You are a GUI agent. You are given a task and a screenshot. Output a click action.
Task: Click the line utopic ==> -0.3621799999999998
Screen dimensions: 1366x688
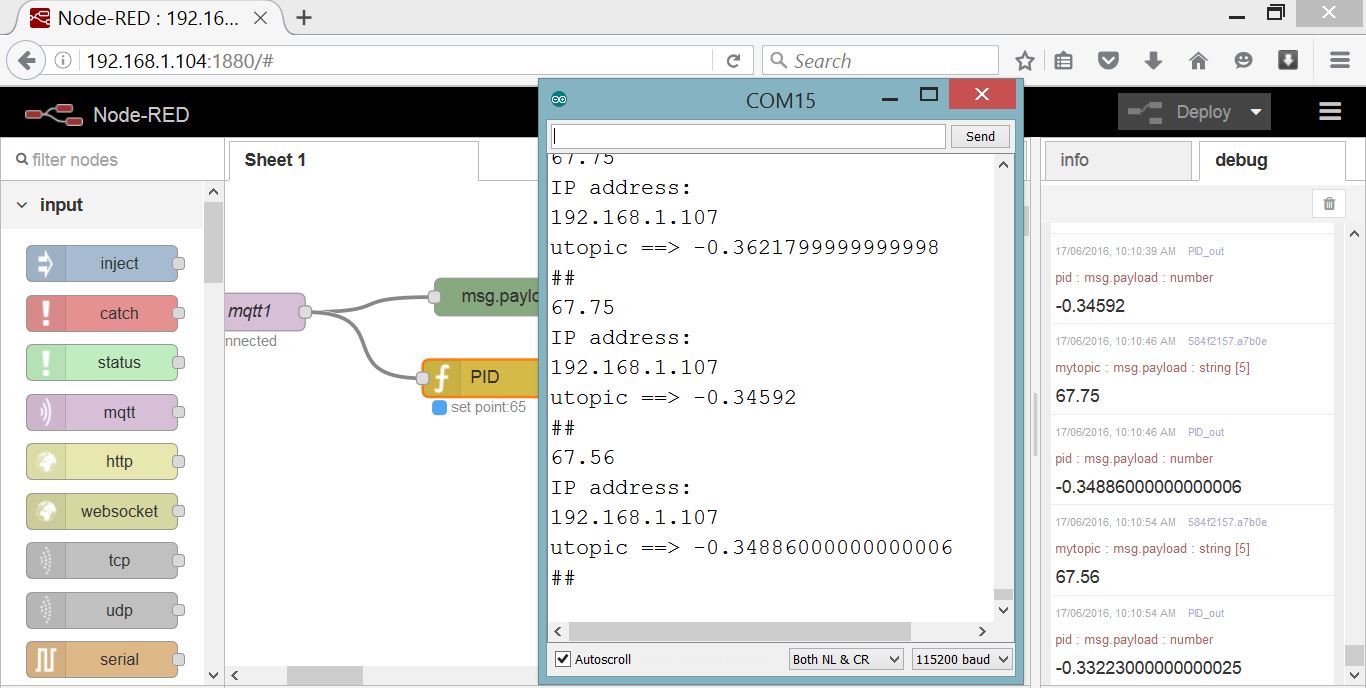pyautogui.click(x=745, y=248)
